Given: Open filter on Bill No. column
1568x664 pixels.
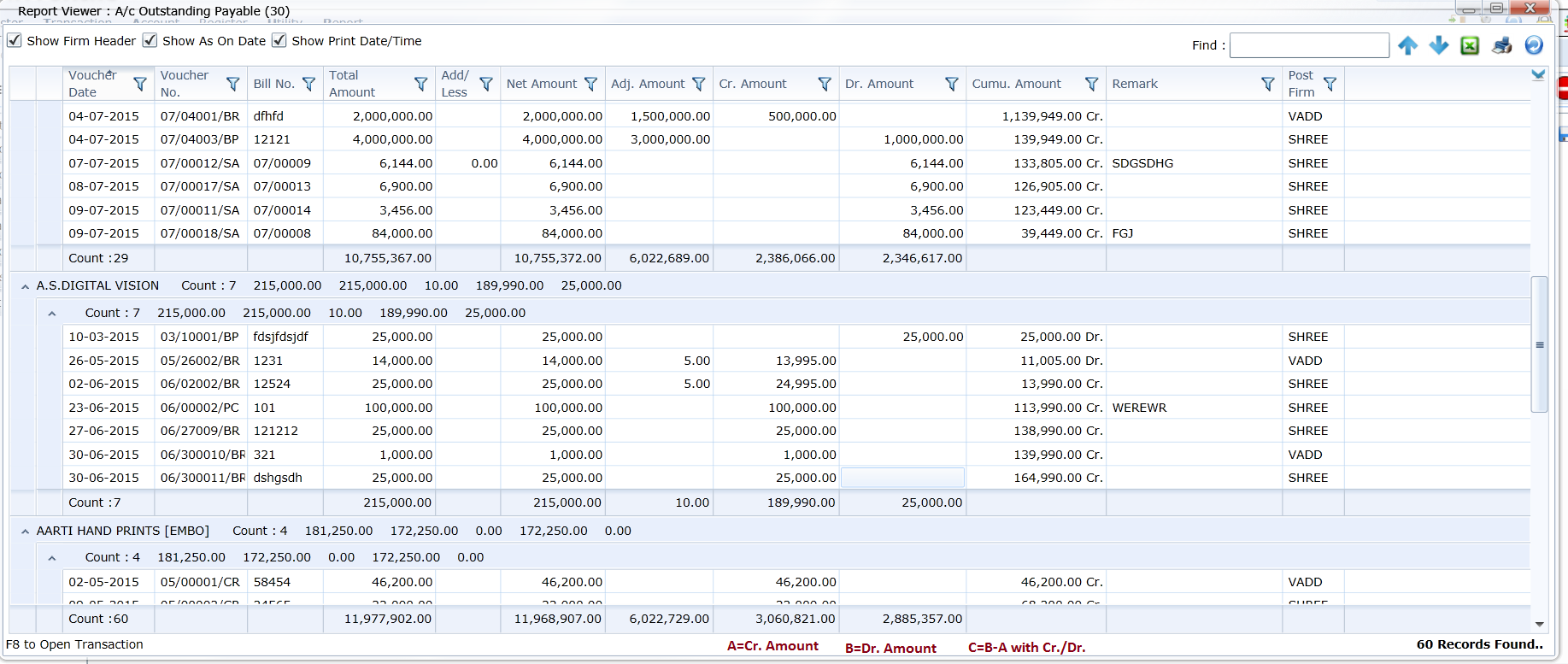Looking at the screenshot, I should (x=309, y=84).
